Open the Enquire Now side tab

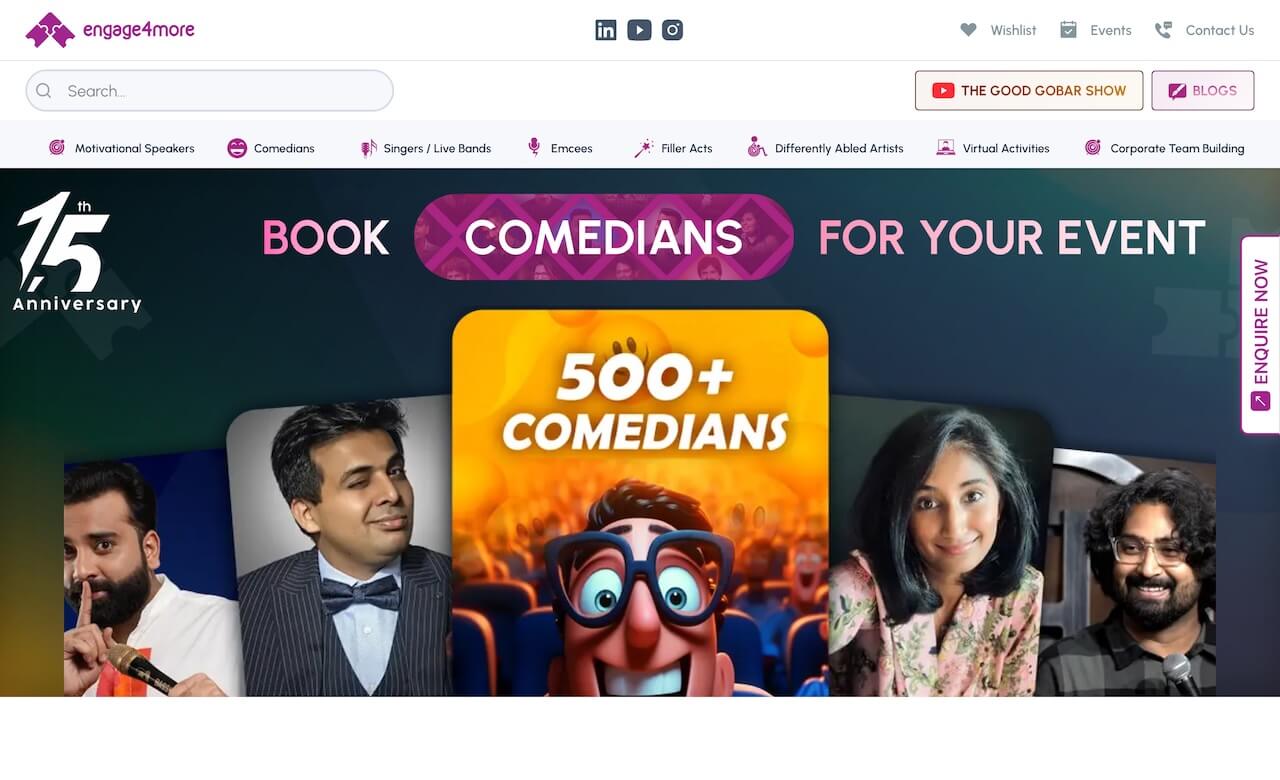(x=1260, y=334)
